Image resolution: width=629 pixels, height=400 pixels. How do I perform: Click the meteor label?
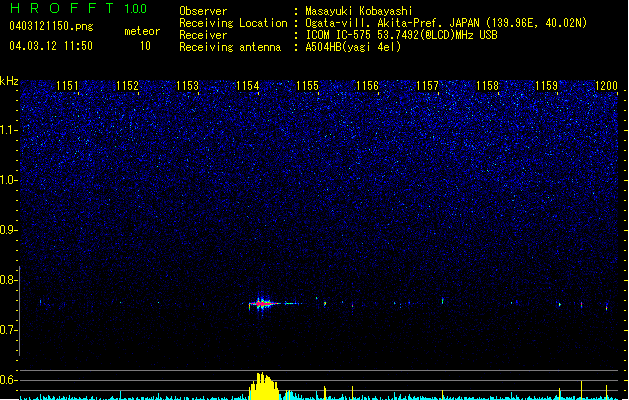(142, 31)
